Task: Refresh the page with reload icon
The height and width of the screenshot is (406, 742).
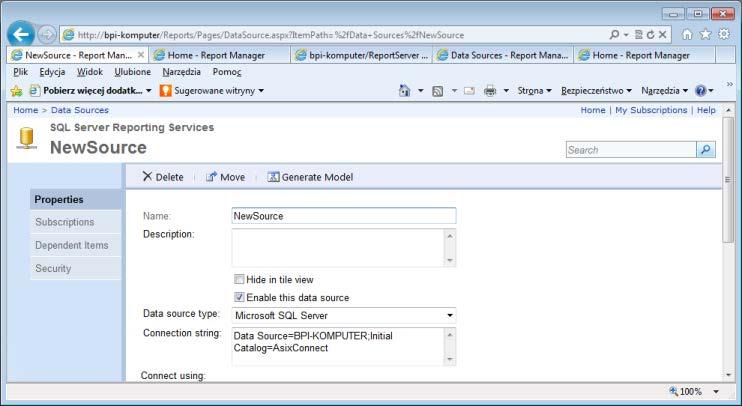Action: point(650,35)
